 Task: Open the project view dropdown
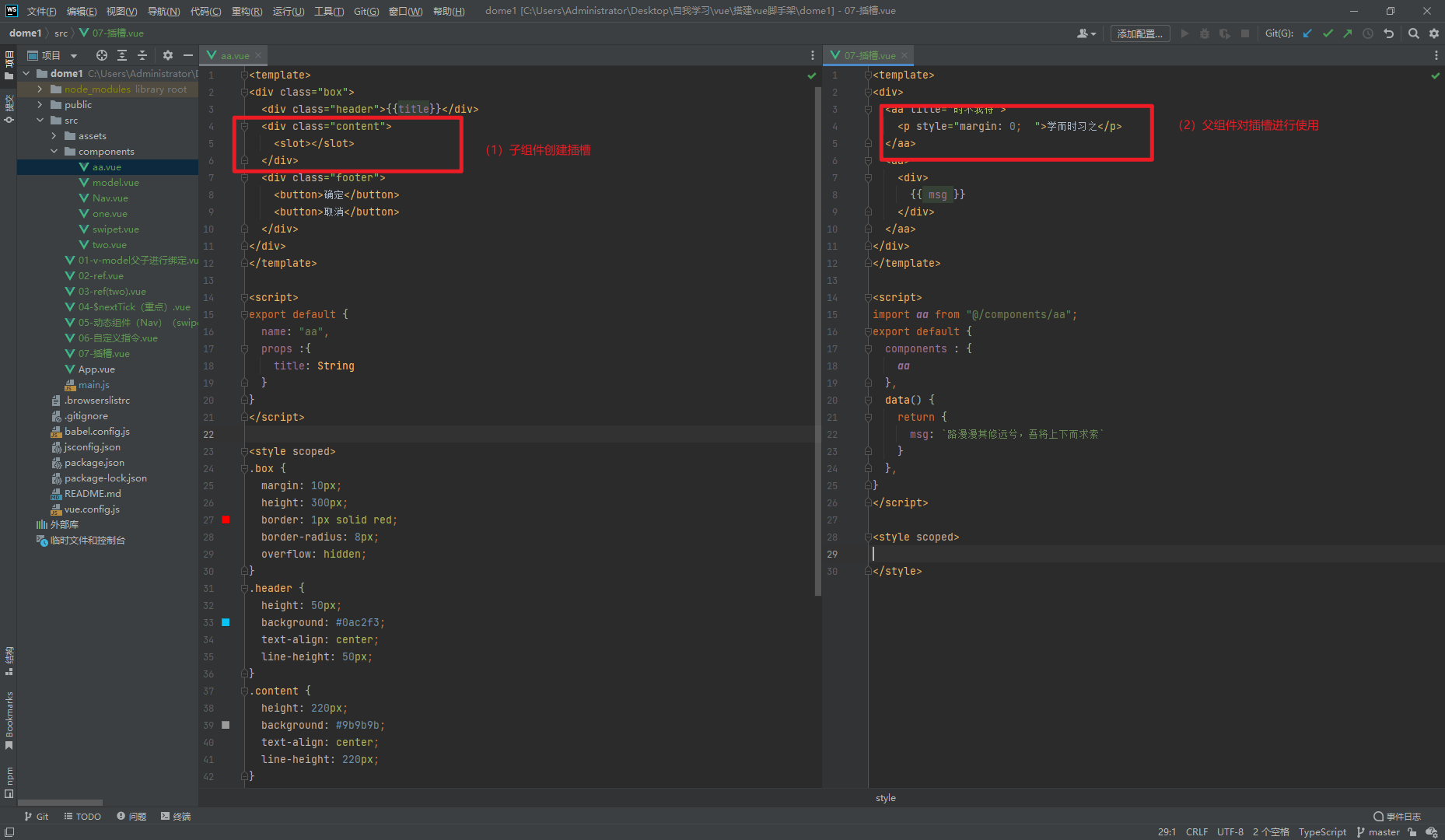coord(74,56)
